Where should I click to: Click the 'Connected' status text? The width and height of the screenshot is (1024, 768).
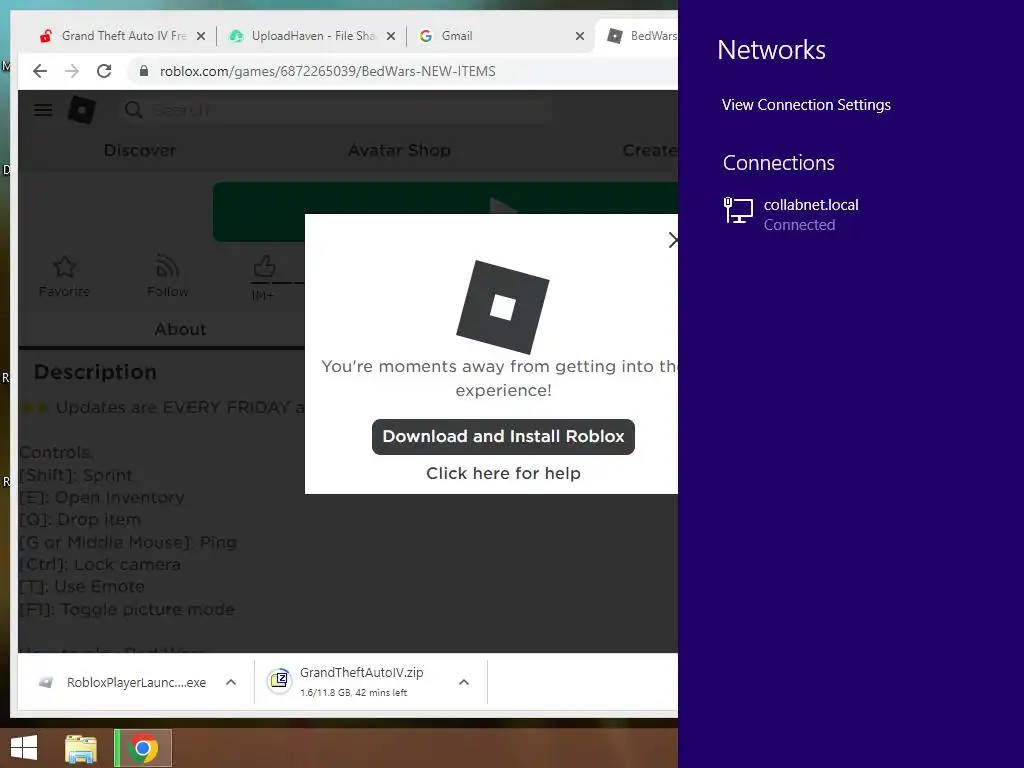tap(799, 225)
